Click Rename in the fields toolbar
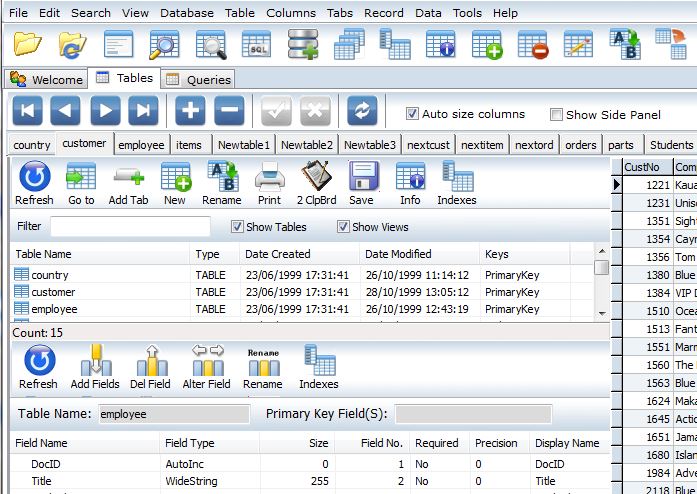The image size is (697, 494). [263, 368]
